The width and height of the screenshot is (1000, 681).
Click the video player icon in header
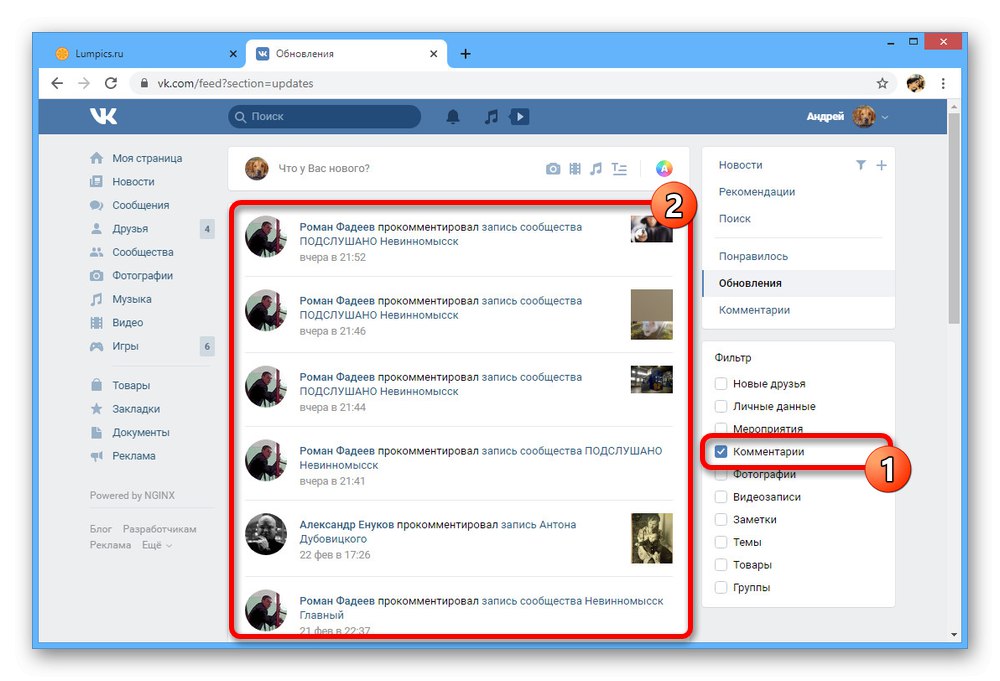coord(519,117)
